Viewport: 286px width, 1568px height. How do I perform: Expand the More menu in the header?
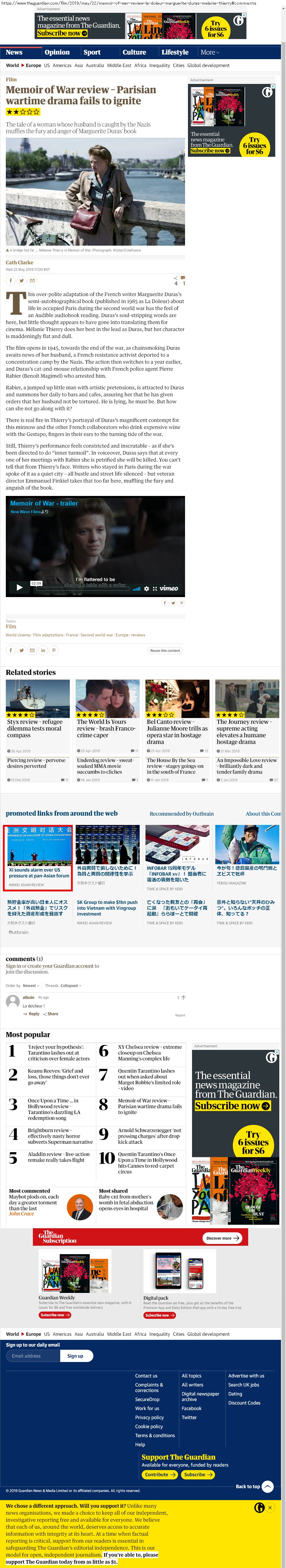[x=210, y=52]
